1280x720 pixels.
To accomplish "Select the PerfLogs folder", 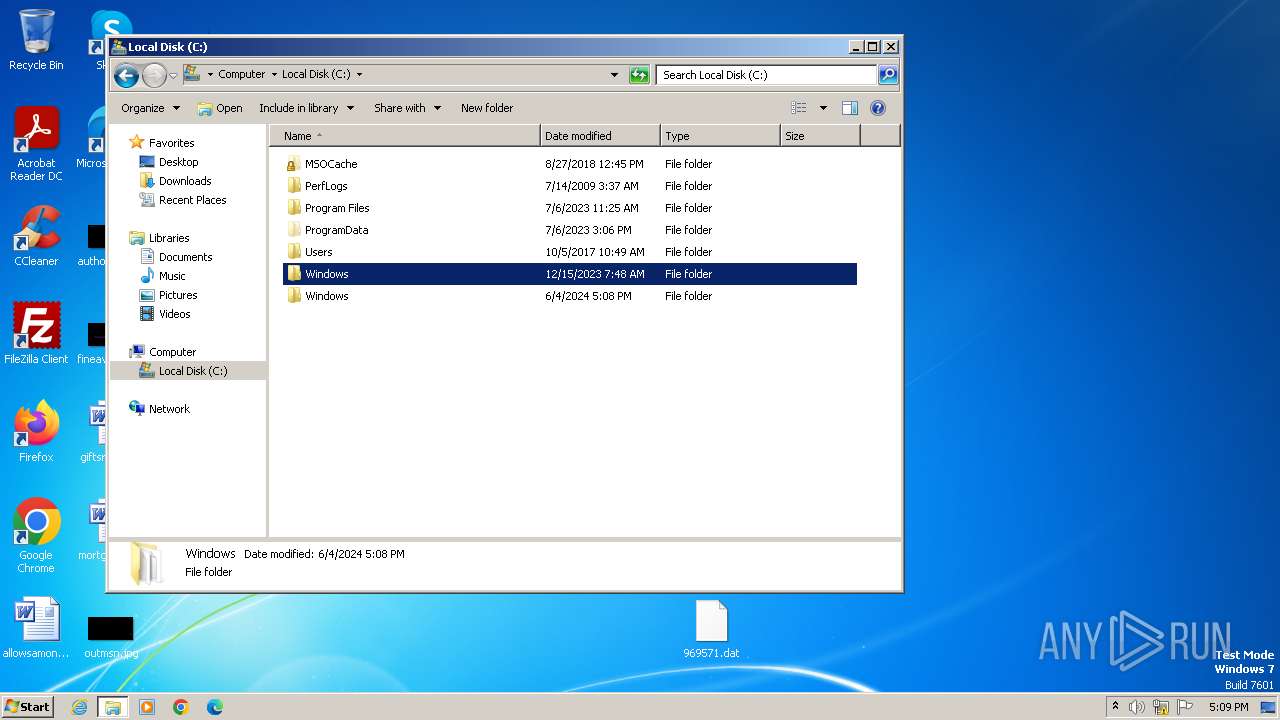I will 570,186.
